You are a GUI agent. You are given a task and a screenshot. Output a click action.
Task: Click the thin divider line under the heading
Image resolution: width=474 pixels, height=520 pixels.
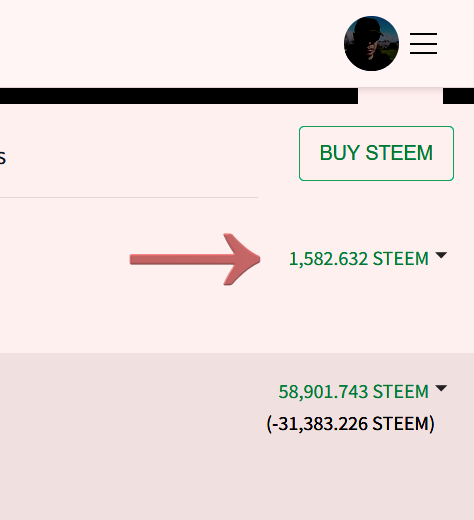click(x=129, y=197)
